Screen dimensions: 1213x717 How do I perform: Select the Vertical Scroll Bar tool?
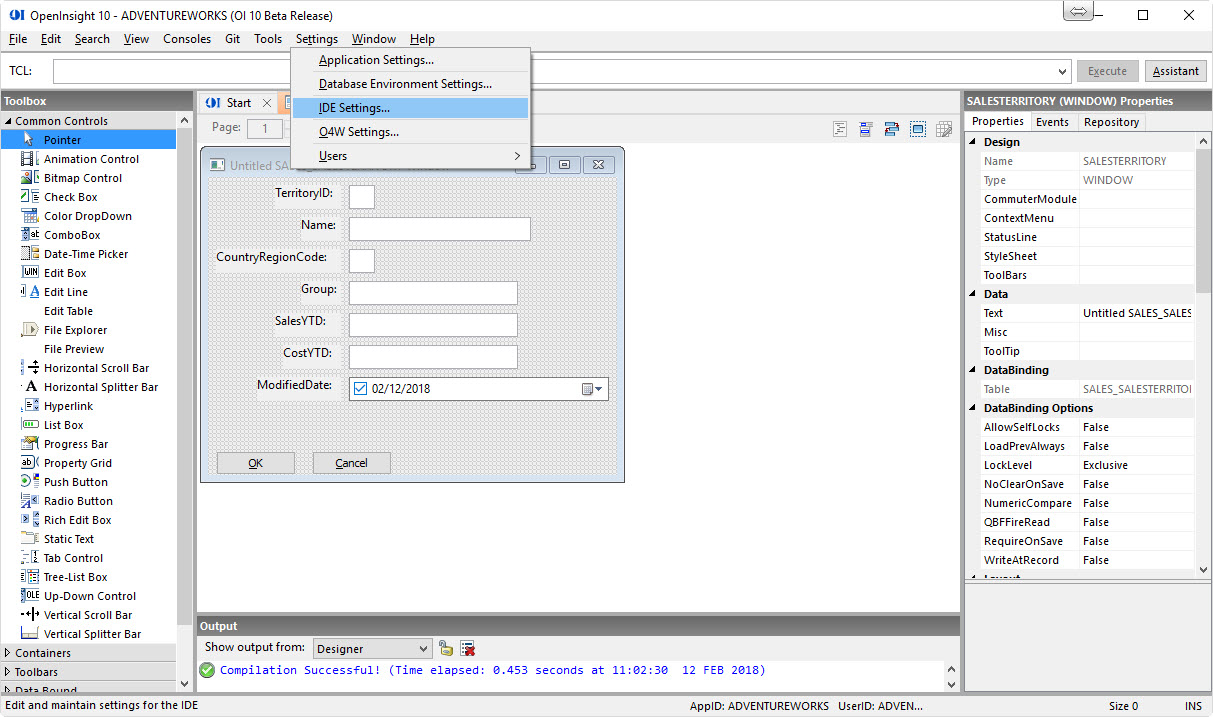(88, 615)
